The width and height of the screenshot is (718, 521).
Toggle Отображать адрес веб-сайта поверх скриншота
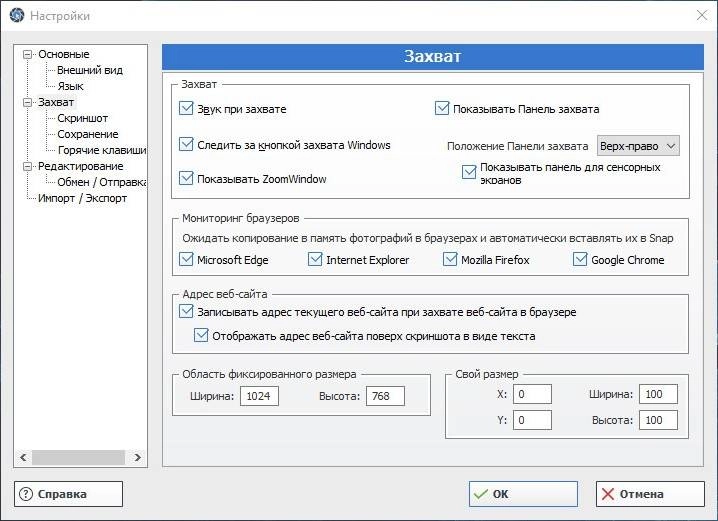click(x=201, y=335)
